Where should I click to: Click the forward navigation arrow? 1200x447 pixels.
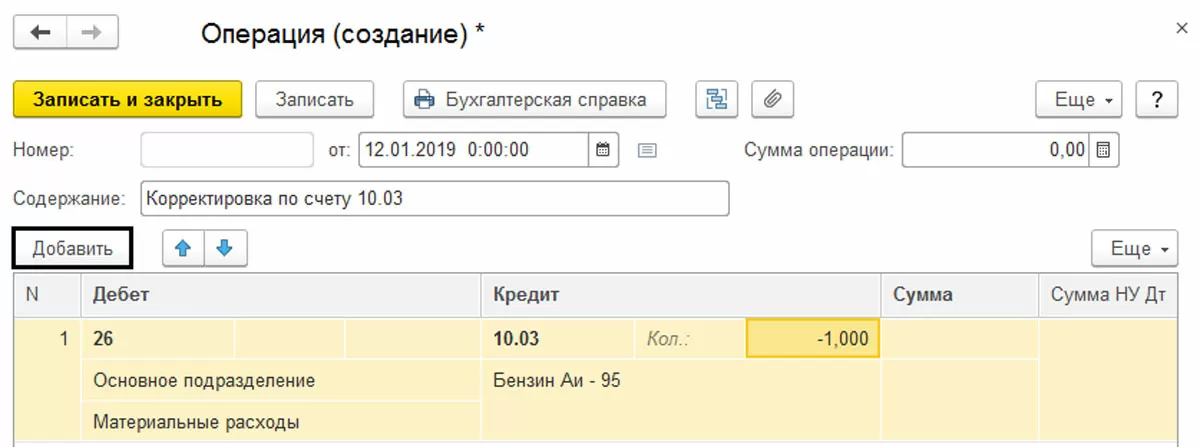(92, 33)
